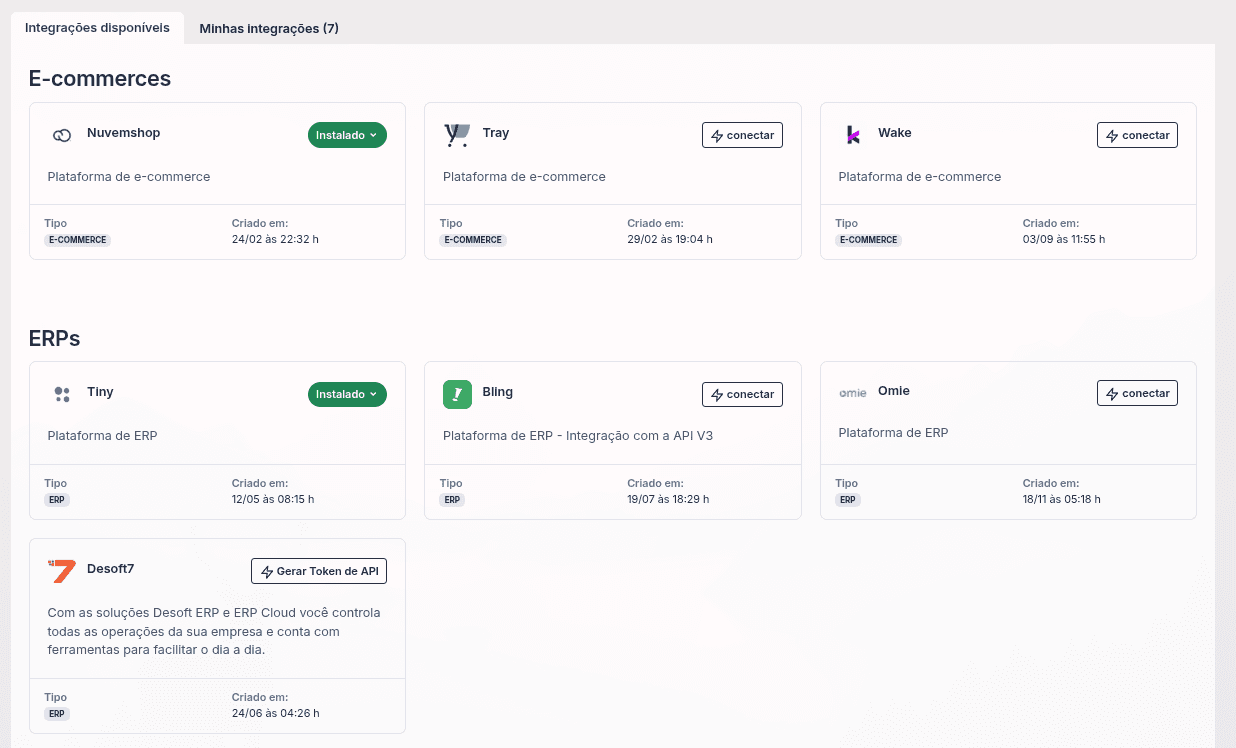Image resolution: width=1236 pixels, height=748 pixels.
Task: Click Gerar Token de API for Desoft7
Action: click(x=319, y=571)
